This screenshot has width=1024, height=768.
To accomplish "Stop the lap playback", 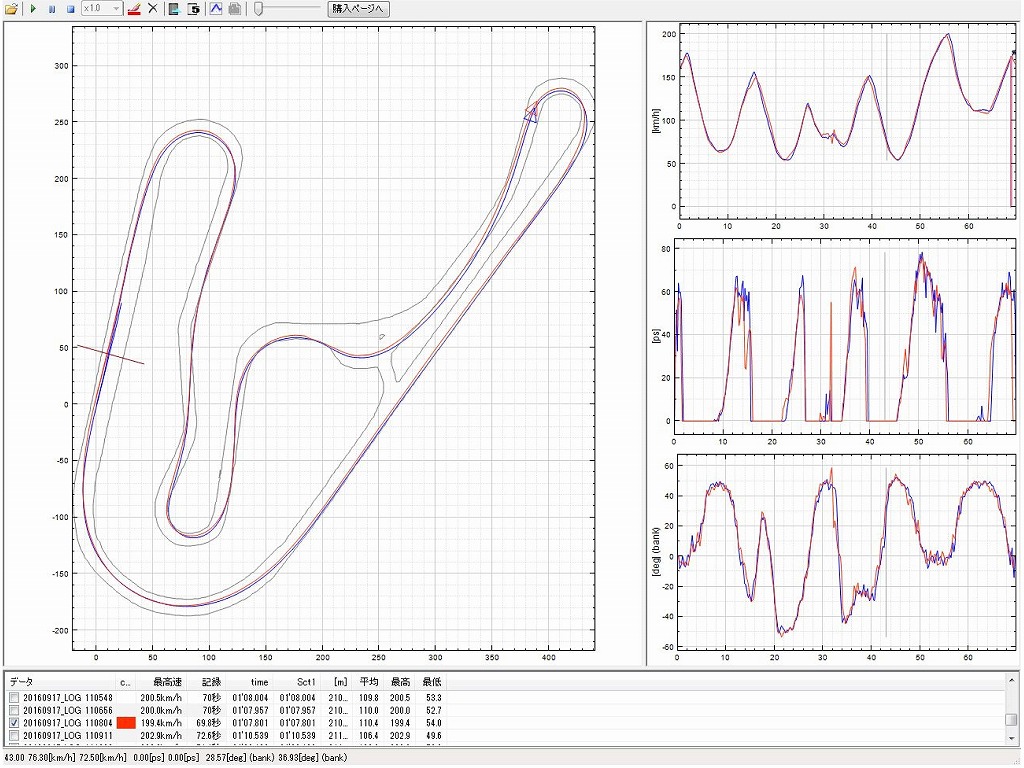I will click(70, 9).
